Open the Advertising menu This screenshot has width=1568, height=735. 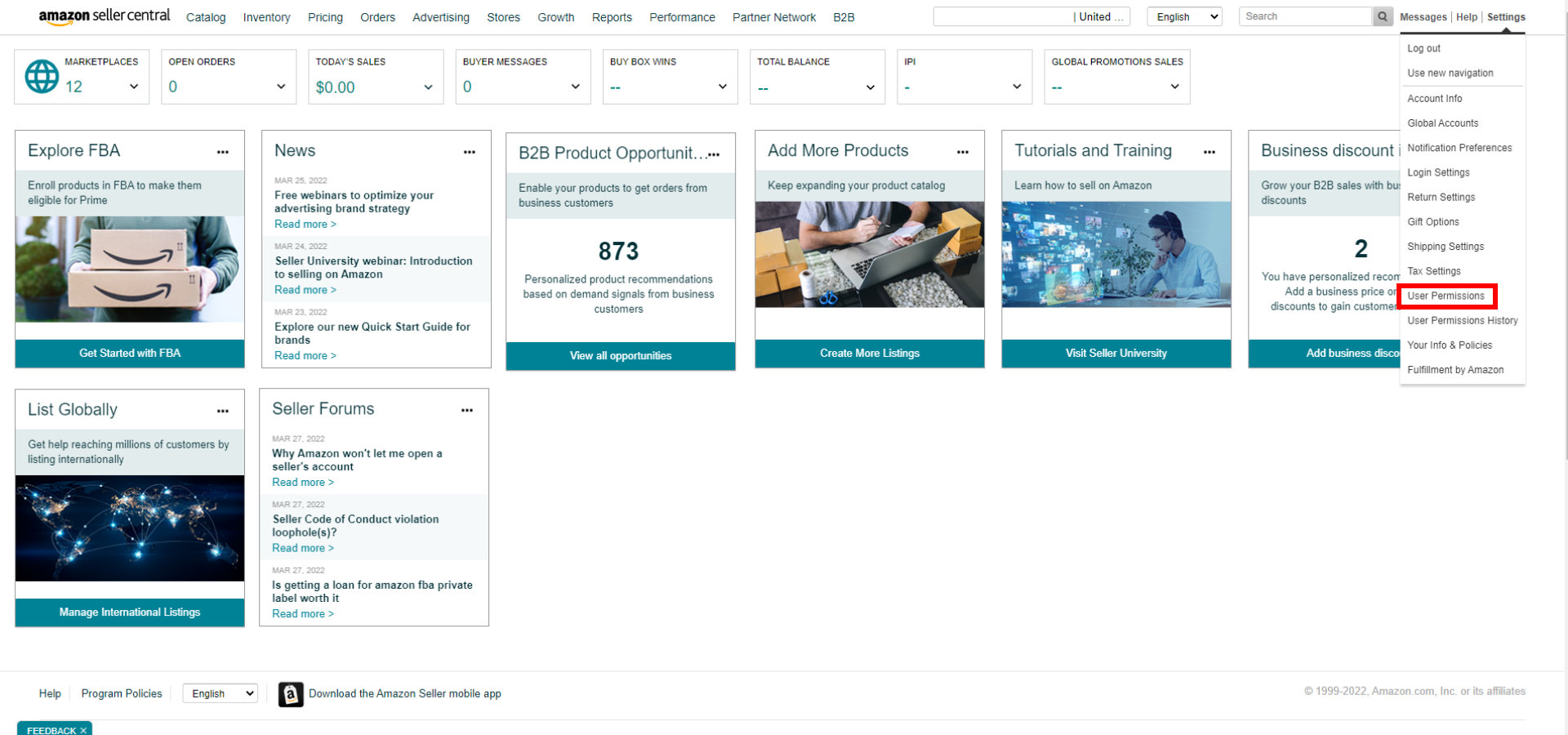441,17
